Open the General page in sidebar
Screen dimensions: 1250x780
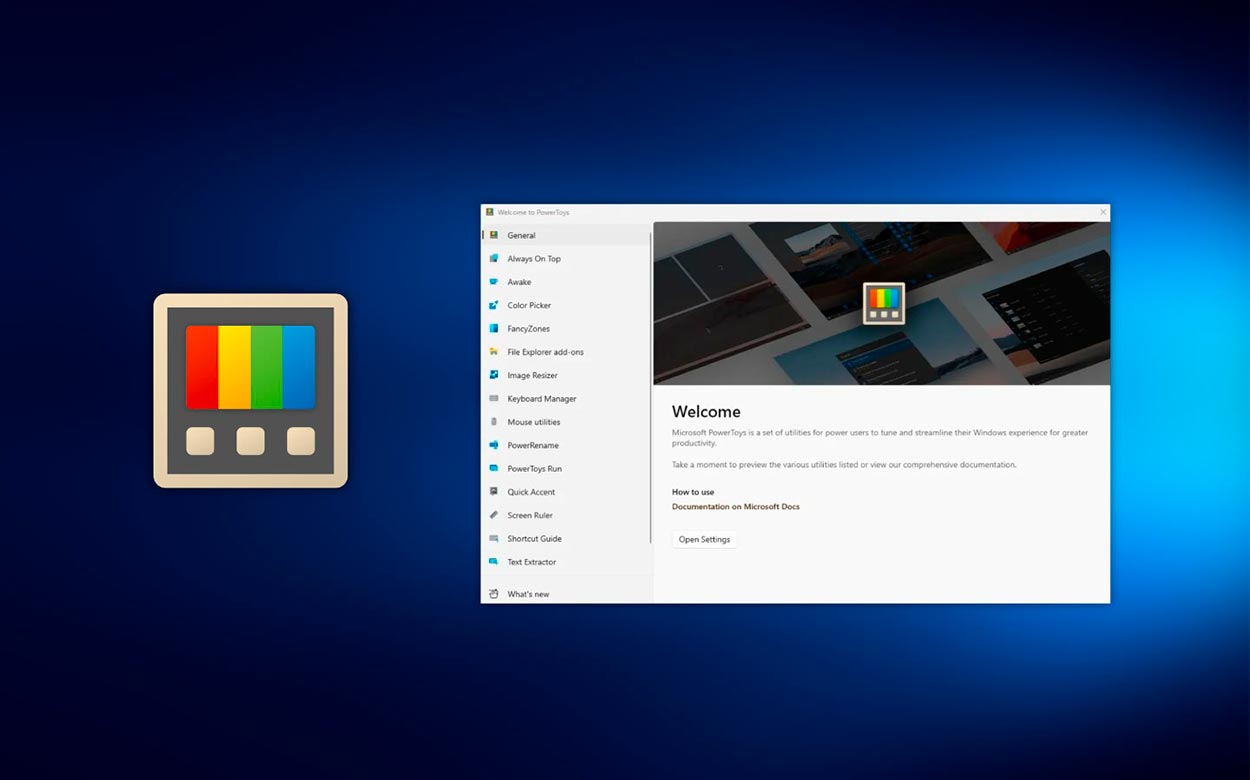click(x=521, y=236)
